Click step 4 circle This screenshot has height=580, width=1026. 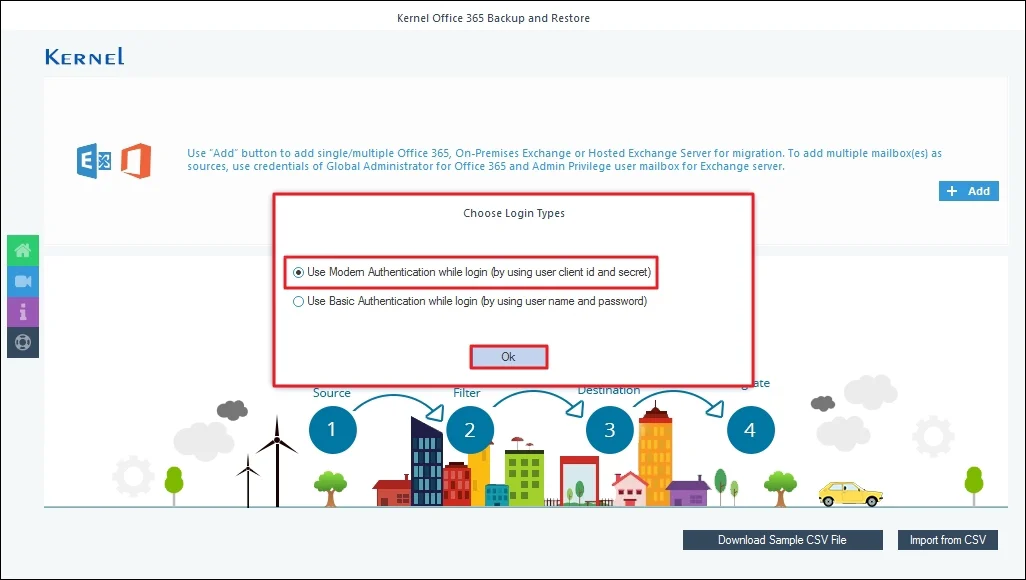751,430
